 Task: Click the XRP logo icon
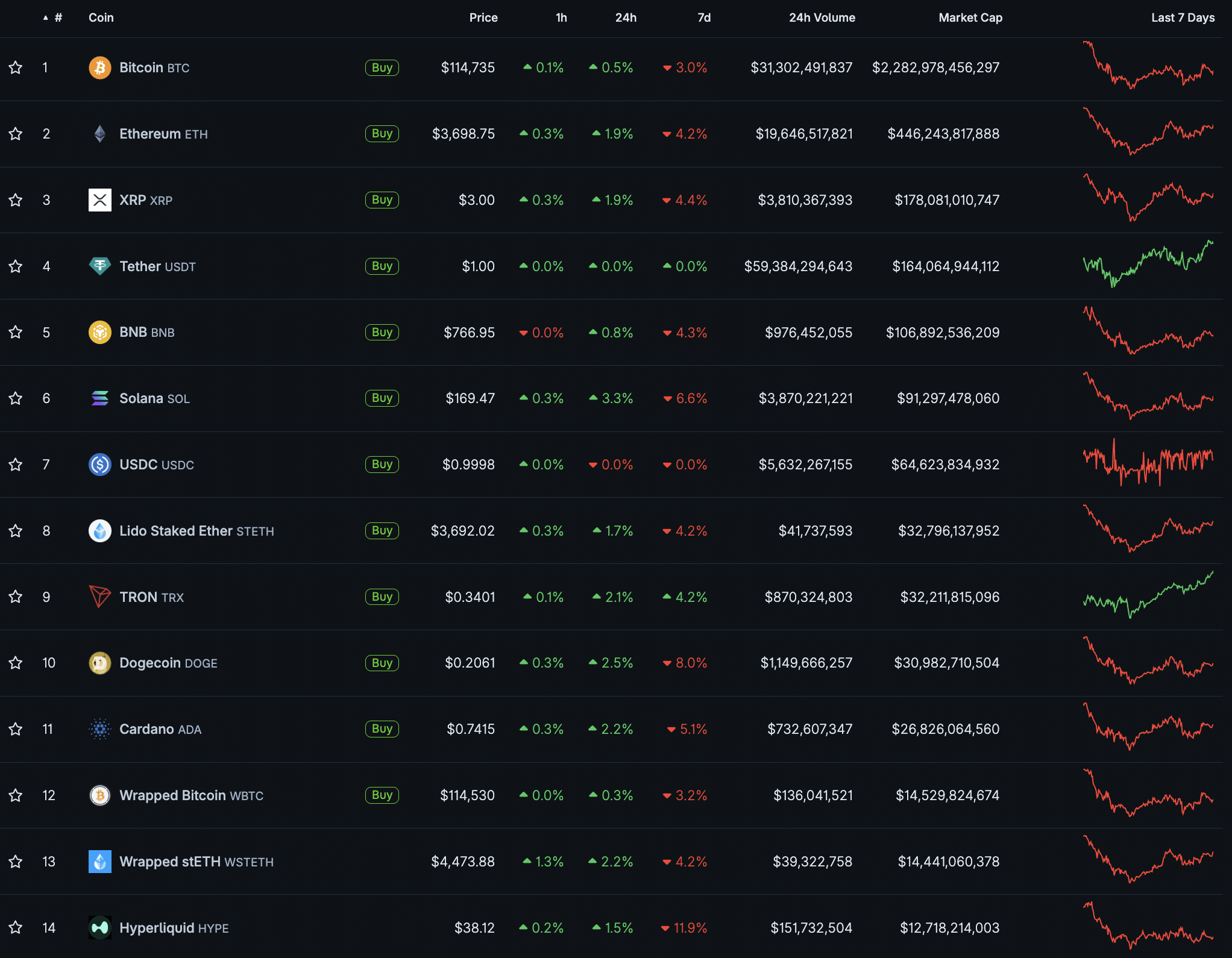(100, 200)
